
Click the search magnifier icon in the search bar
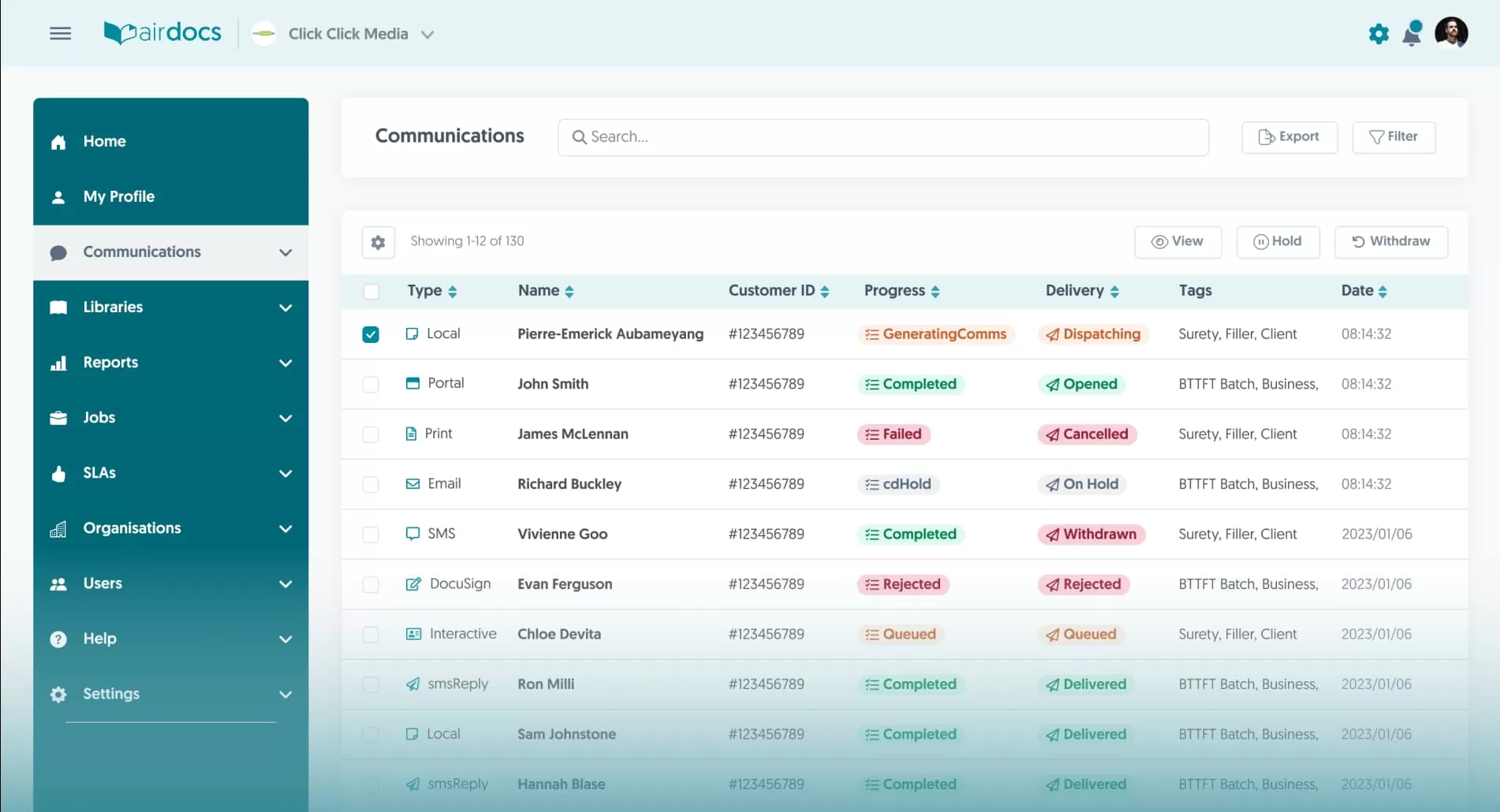coord(580,136)
